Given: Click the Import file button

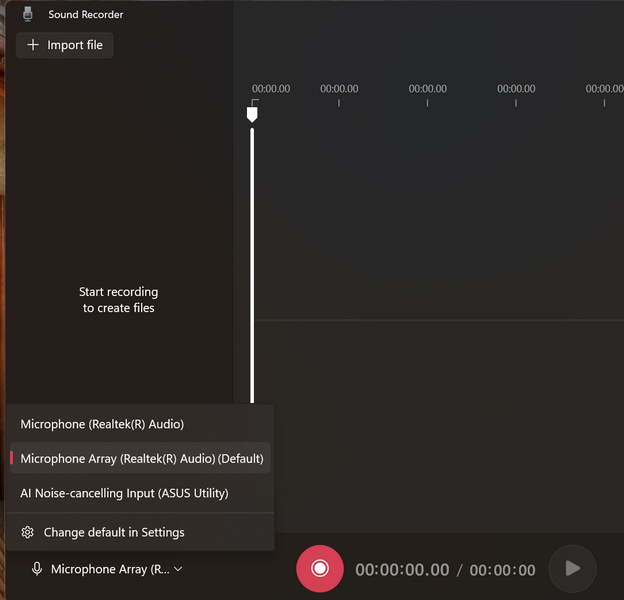Looking at the screenshot, I should point(65,45).
